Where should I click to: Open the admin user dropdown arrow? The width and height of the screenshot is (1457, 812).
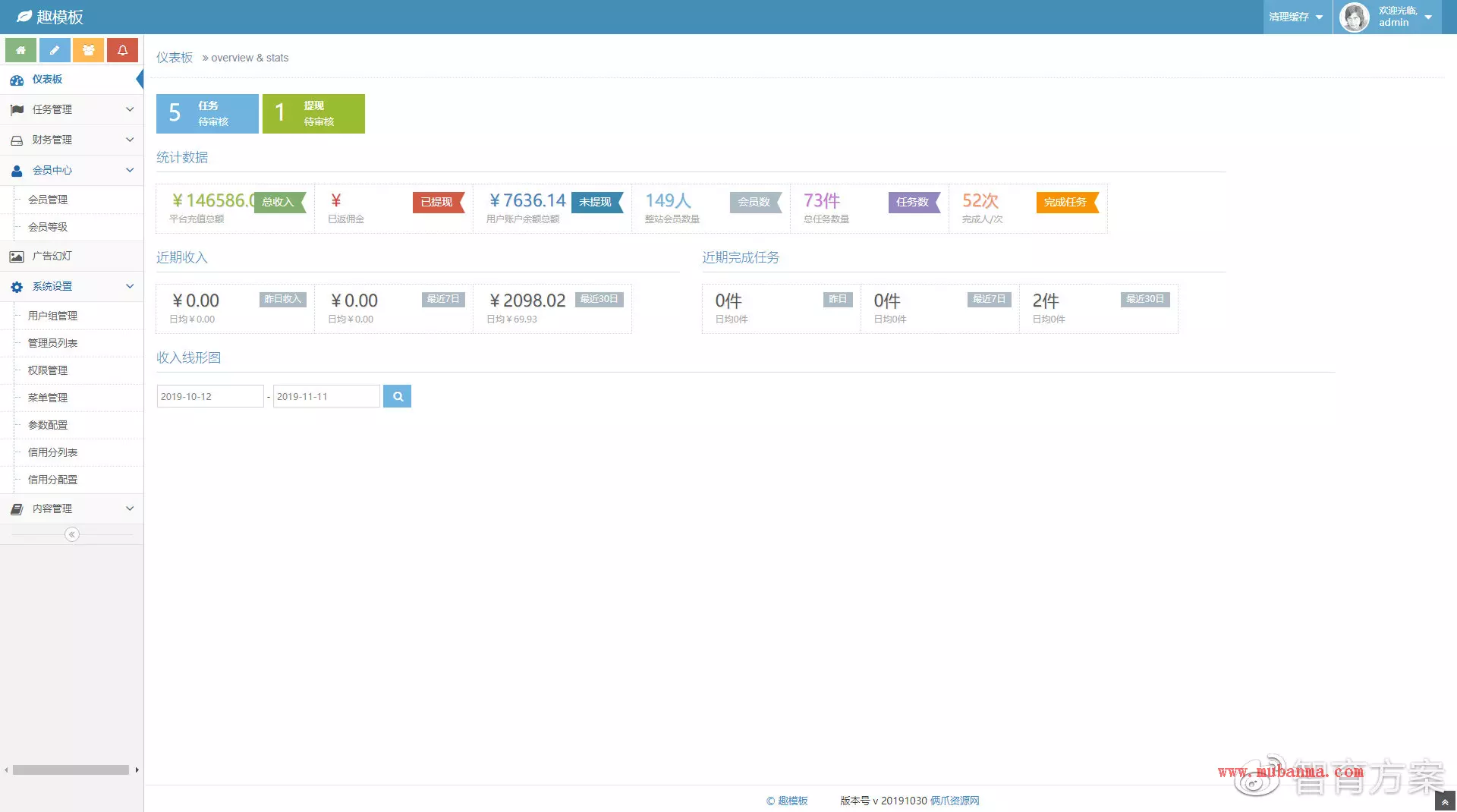1428,17
